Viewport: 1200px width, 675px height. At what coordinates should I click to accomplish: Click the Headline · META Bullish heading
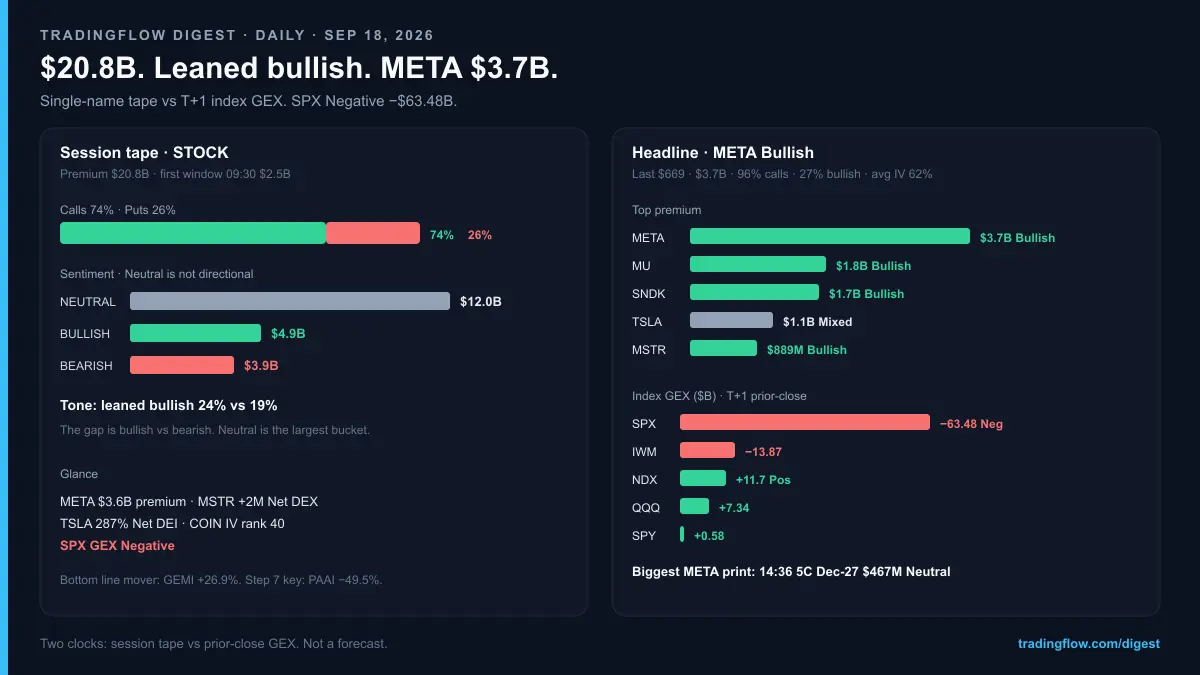(x=723, y=153)
